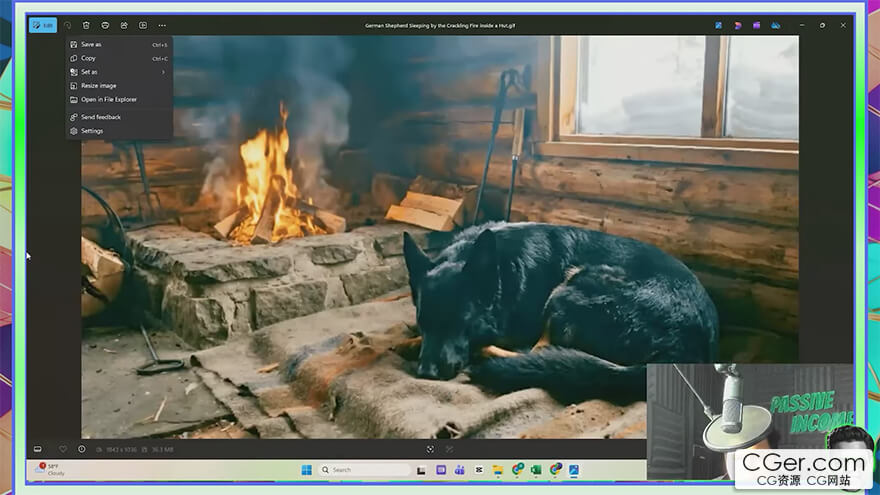Open the second Chrome icon next to Excel
Image resolution: width=880 pixels, height=495 pixels.
coord(556,470)
